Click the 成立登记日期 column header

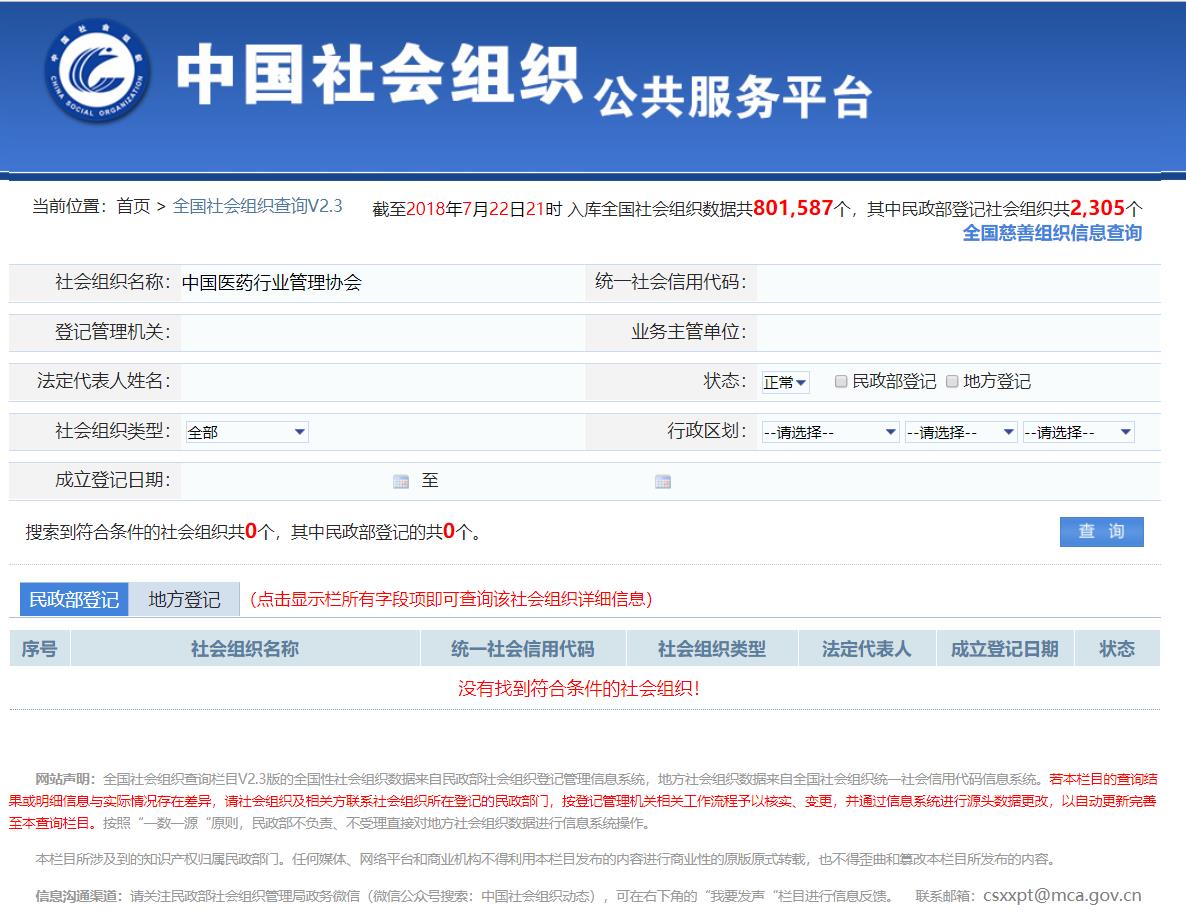coord(1004,648)
